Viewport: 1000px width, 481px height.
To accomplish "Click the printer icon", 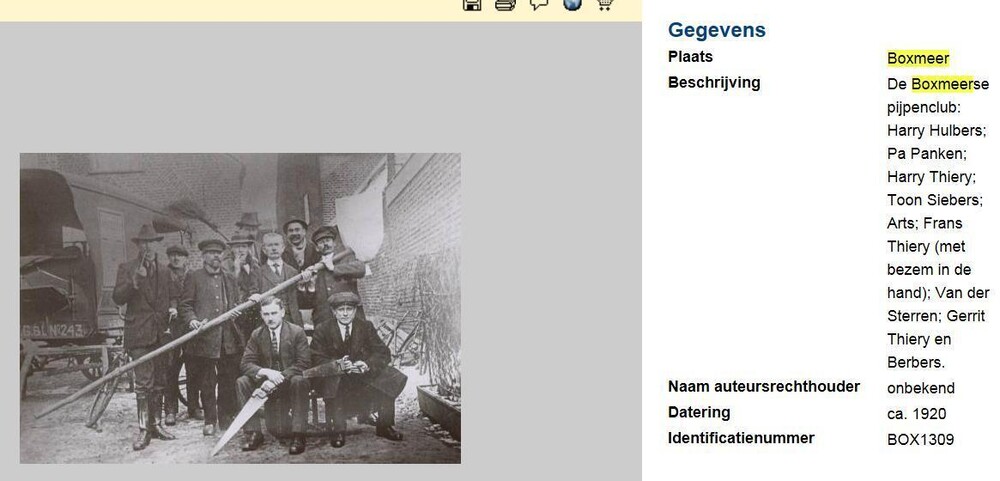I will click(x=506, y=4).
